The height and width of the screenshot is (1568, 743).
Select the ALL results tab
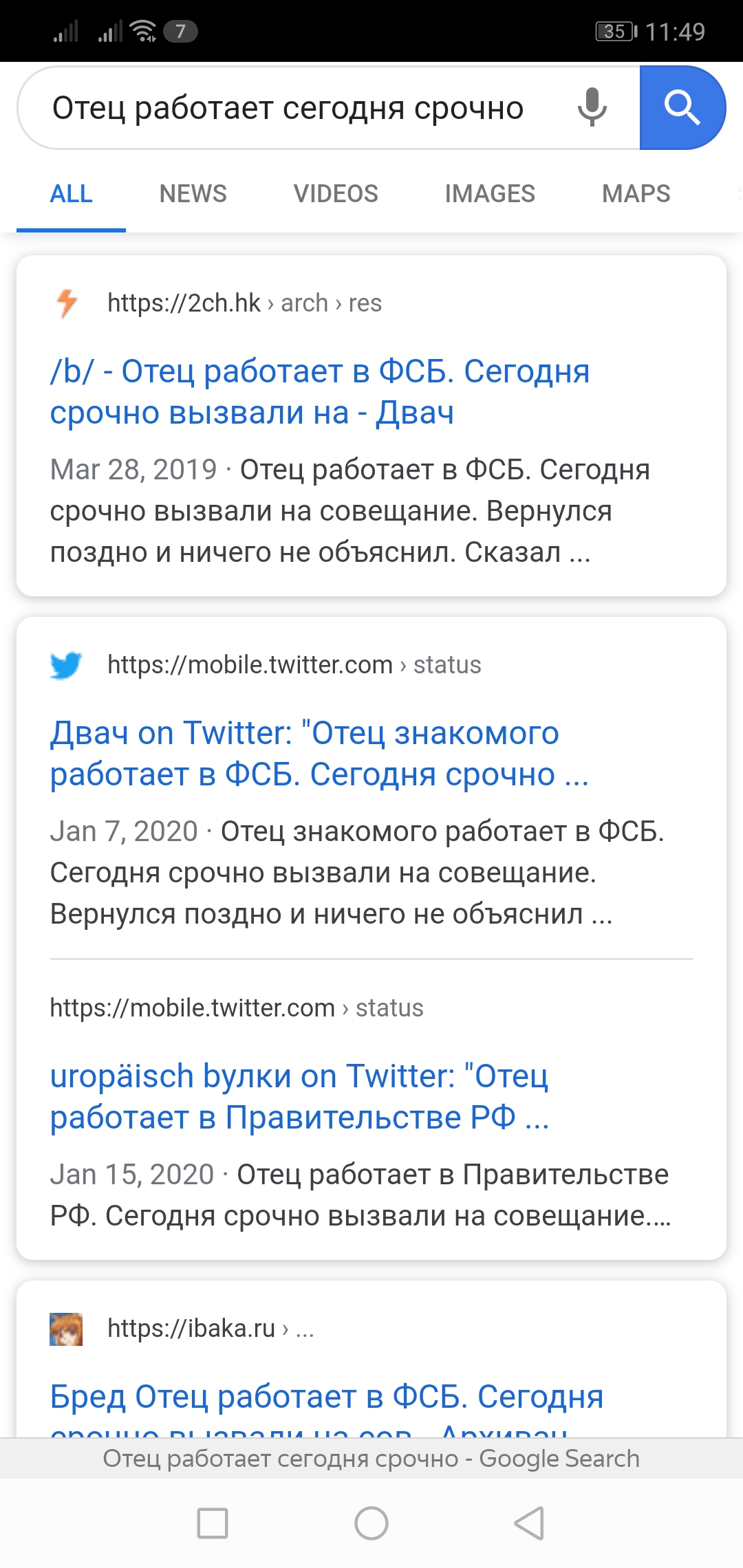pyautogui.click(x=72, y=194)
